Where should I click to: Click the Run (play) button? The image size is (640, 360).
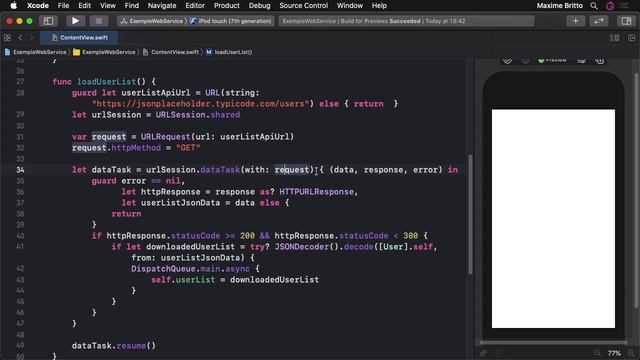click(x=75, y=21)
